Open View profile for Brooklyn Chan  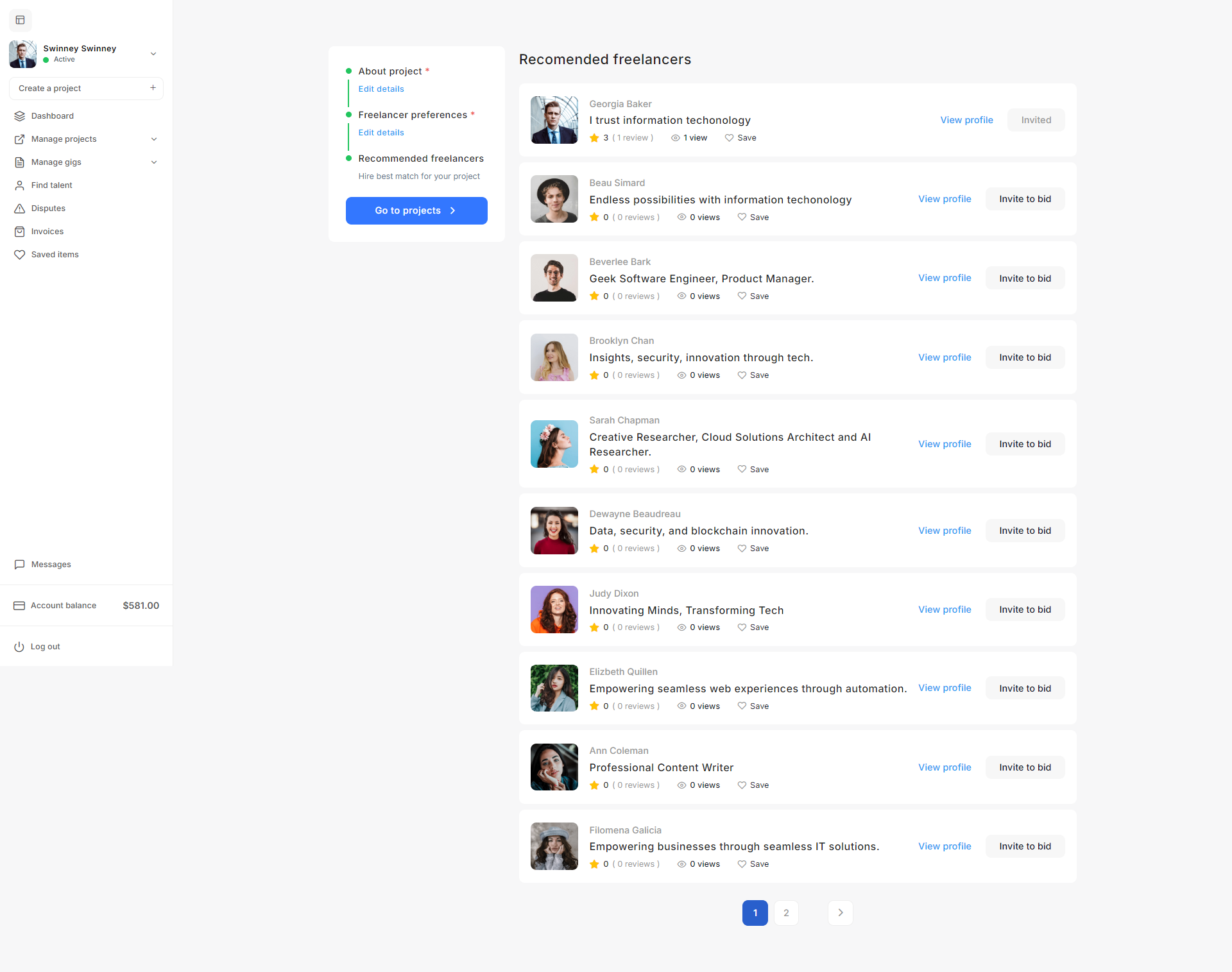point(945,357)
